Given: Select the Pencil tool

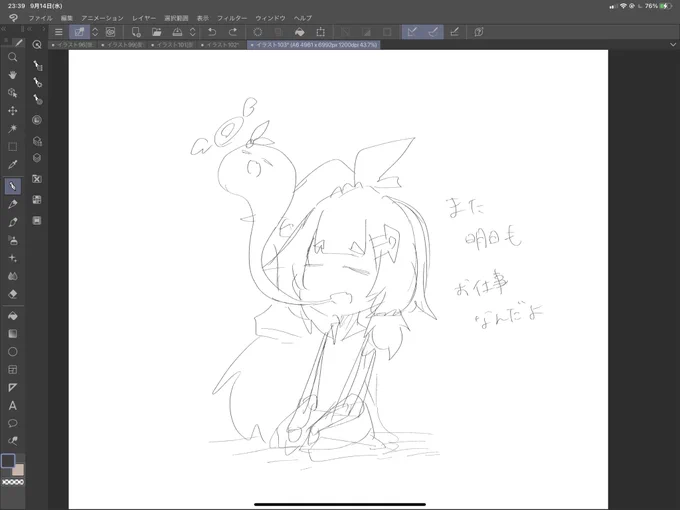Looking at the screenshot, I should coord(13,204).
